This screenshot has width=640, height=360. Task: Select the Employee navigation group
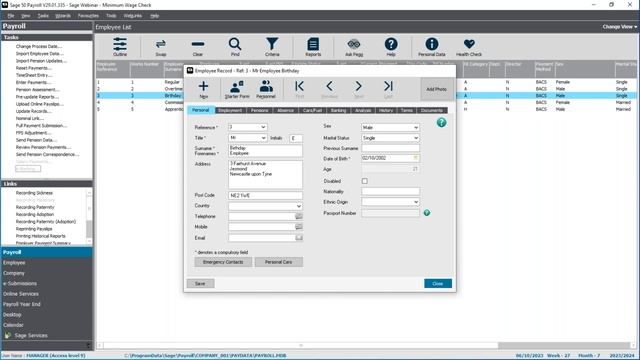coord(47,263)
